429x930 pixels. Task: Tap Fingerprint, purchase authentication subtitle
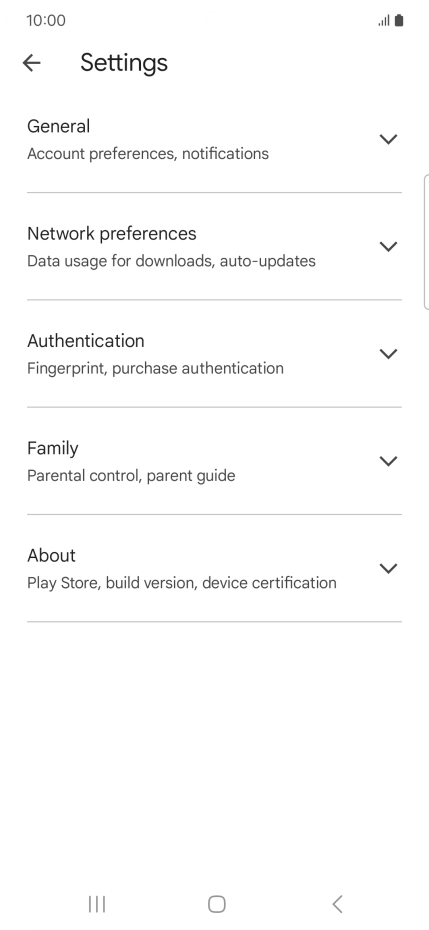coord(155,369)
